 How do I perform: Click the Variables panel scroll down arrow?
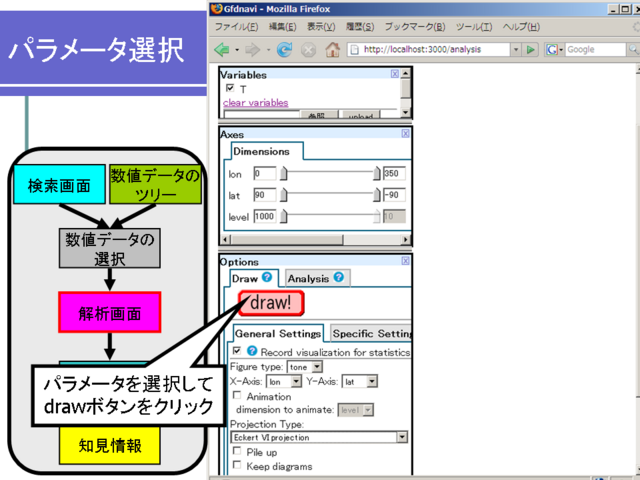405,112
